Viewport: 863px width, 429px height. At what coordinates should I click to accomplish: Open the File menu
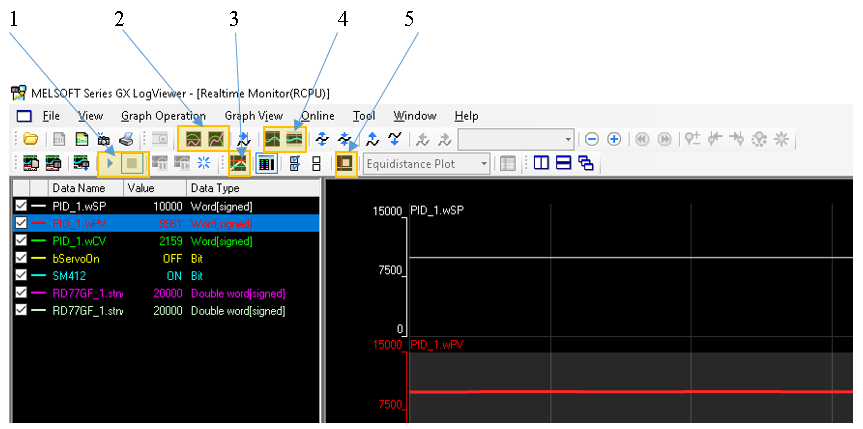51,116
